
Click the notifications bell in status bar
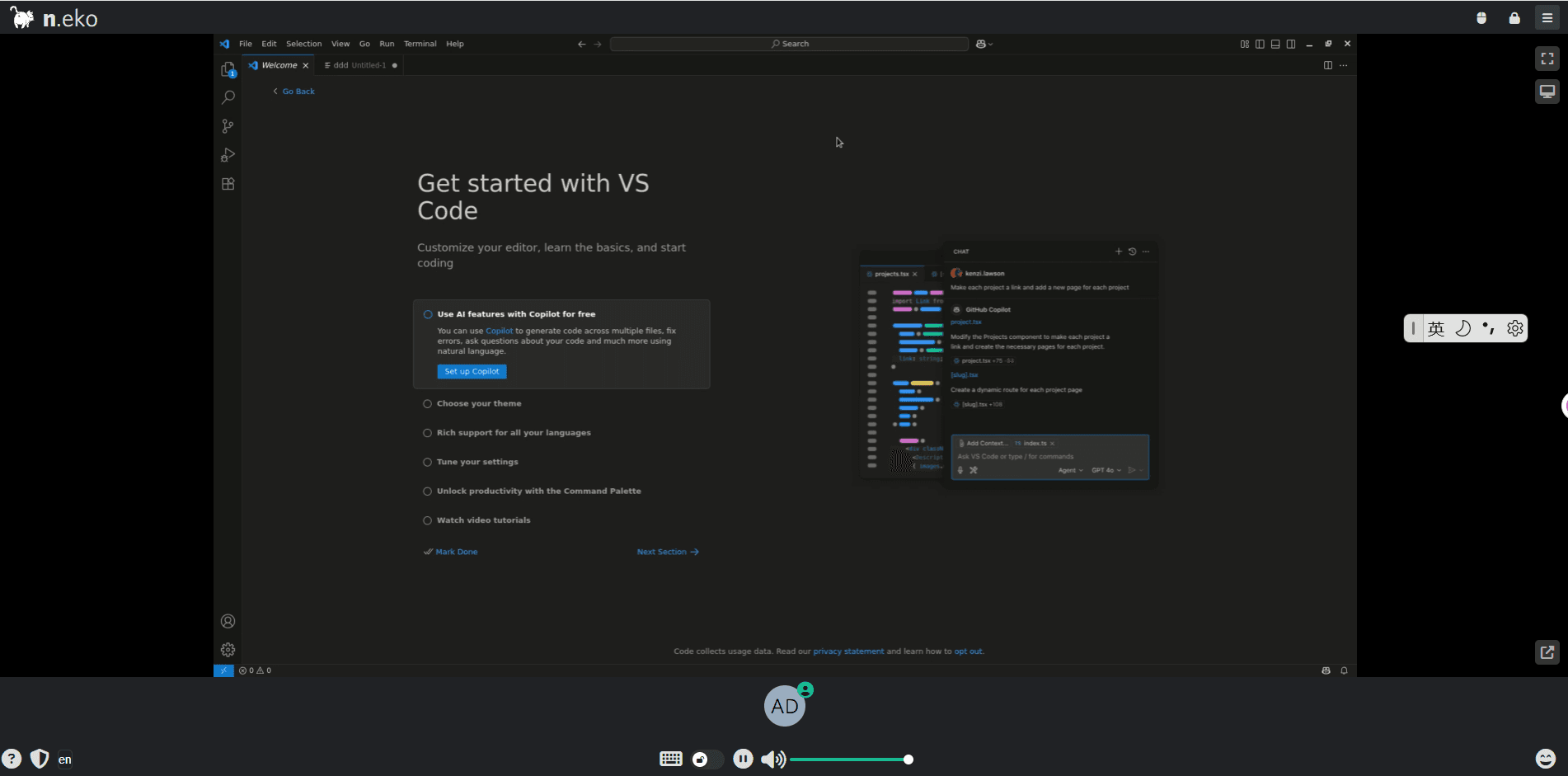click(1344, 670)
